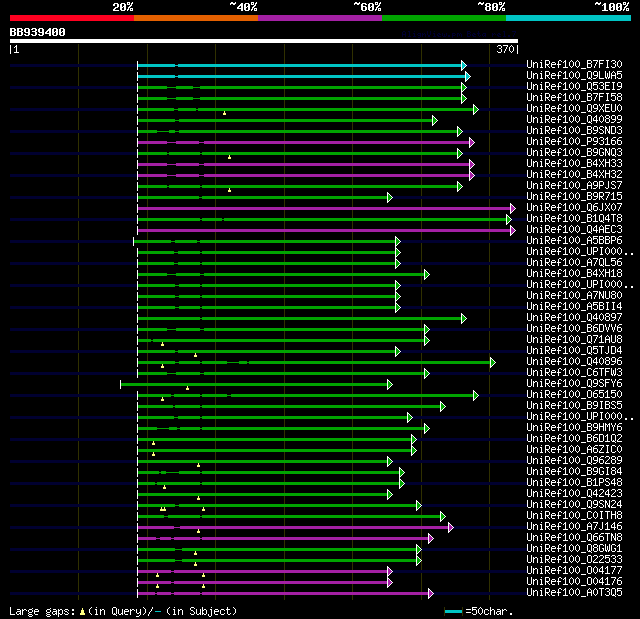
Task: Open the hit UniRef100_B7FI58
Action: [x=574, y=98]
